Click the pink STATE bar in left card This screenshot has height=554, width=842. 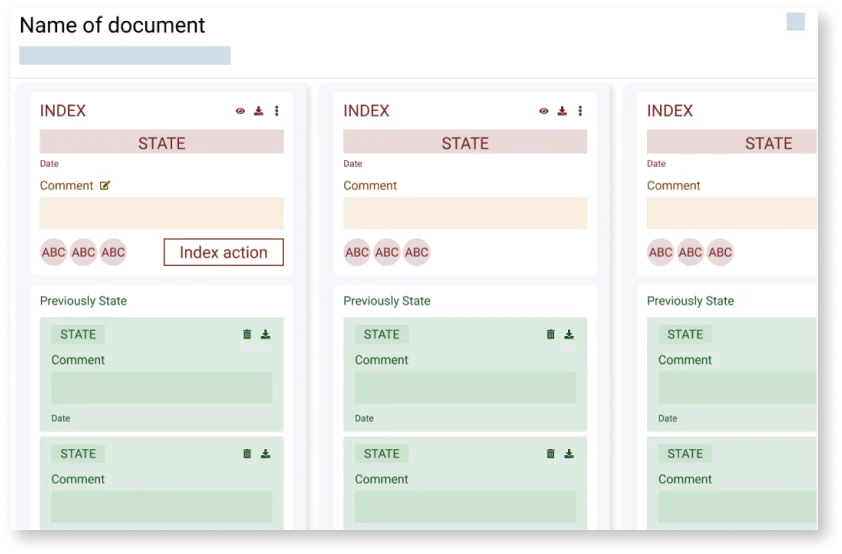[x=162, y=142]
